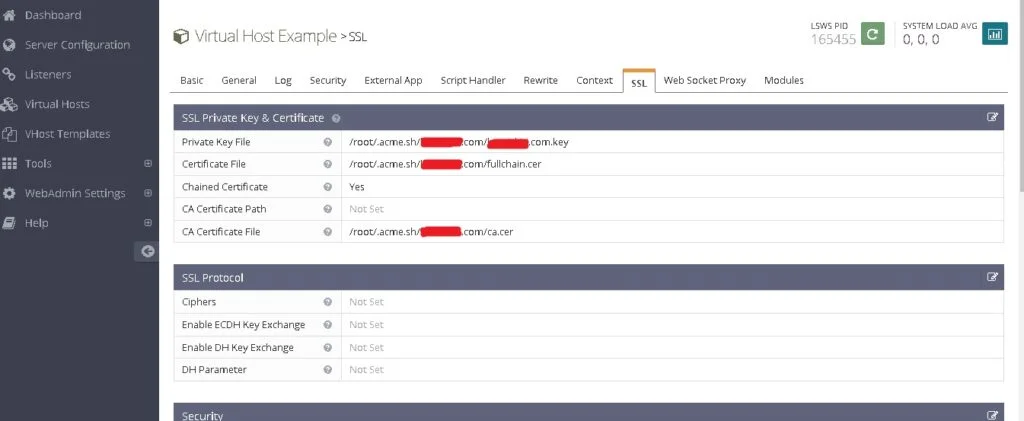Click the page vertical scrollbar

point(1021,98)
